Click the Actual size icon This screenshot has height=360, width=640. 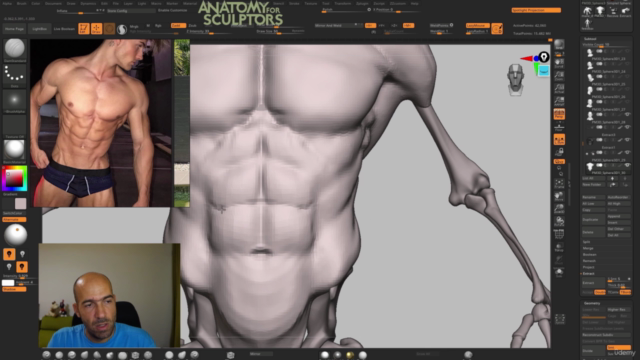point(559,89)
